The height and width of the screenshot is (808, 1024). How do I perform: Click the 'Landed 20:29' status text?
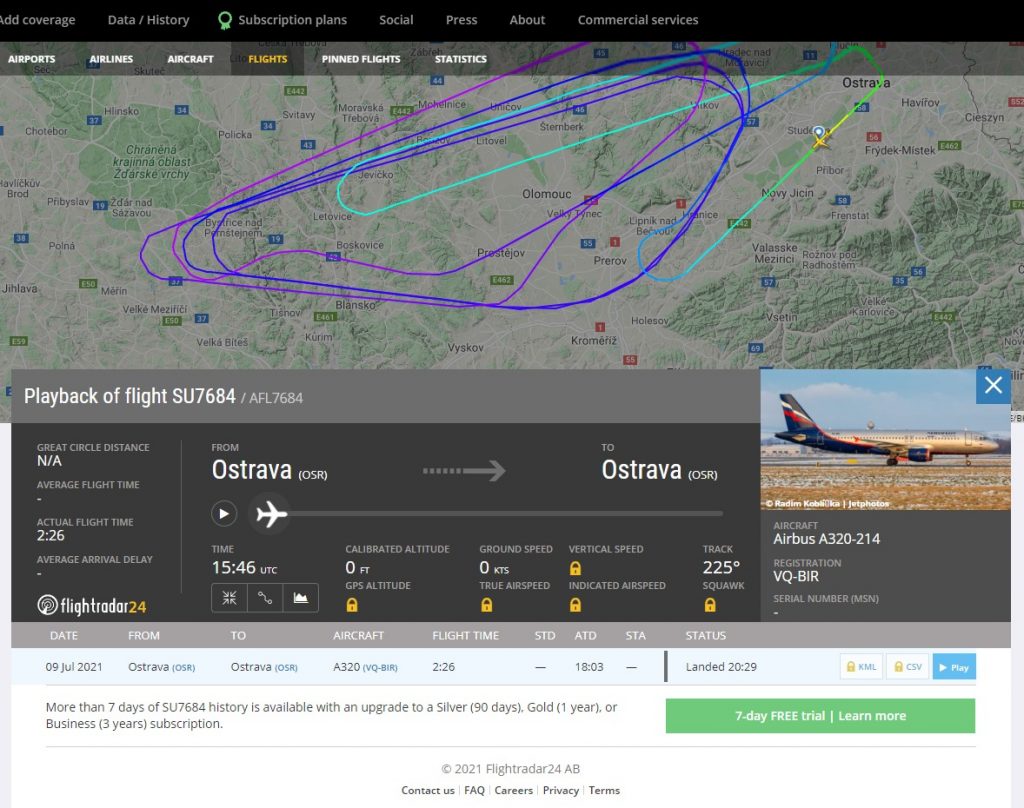pyautogui.click(x=721, y=667)
